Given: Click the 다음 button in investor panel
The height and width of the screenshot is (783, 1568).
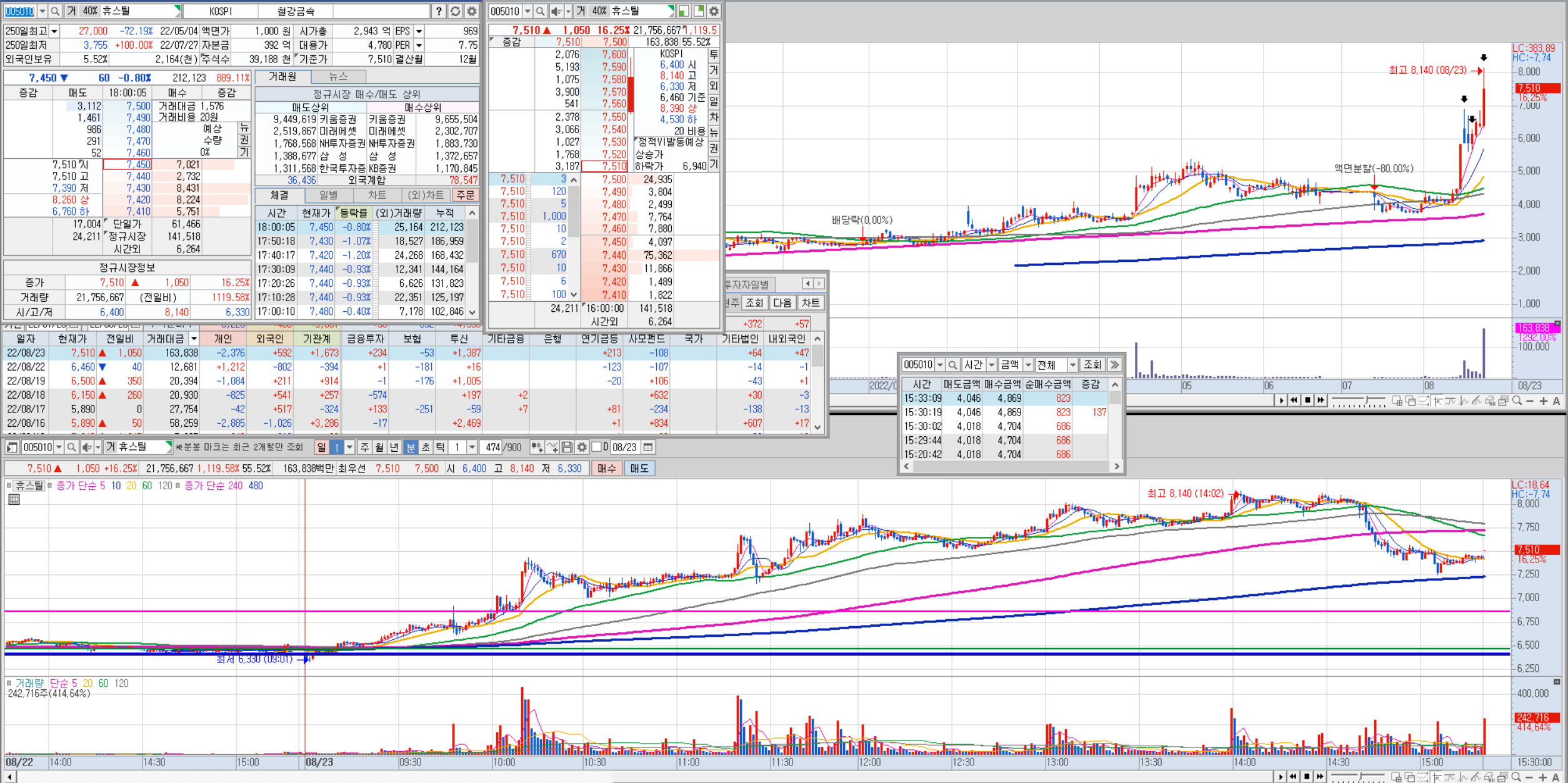Looking at the screenshot, I should tap(782, 303).
